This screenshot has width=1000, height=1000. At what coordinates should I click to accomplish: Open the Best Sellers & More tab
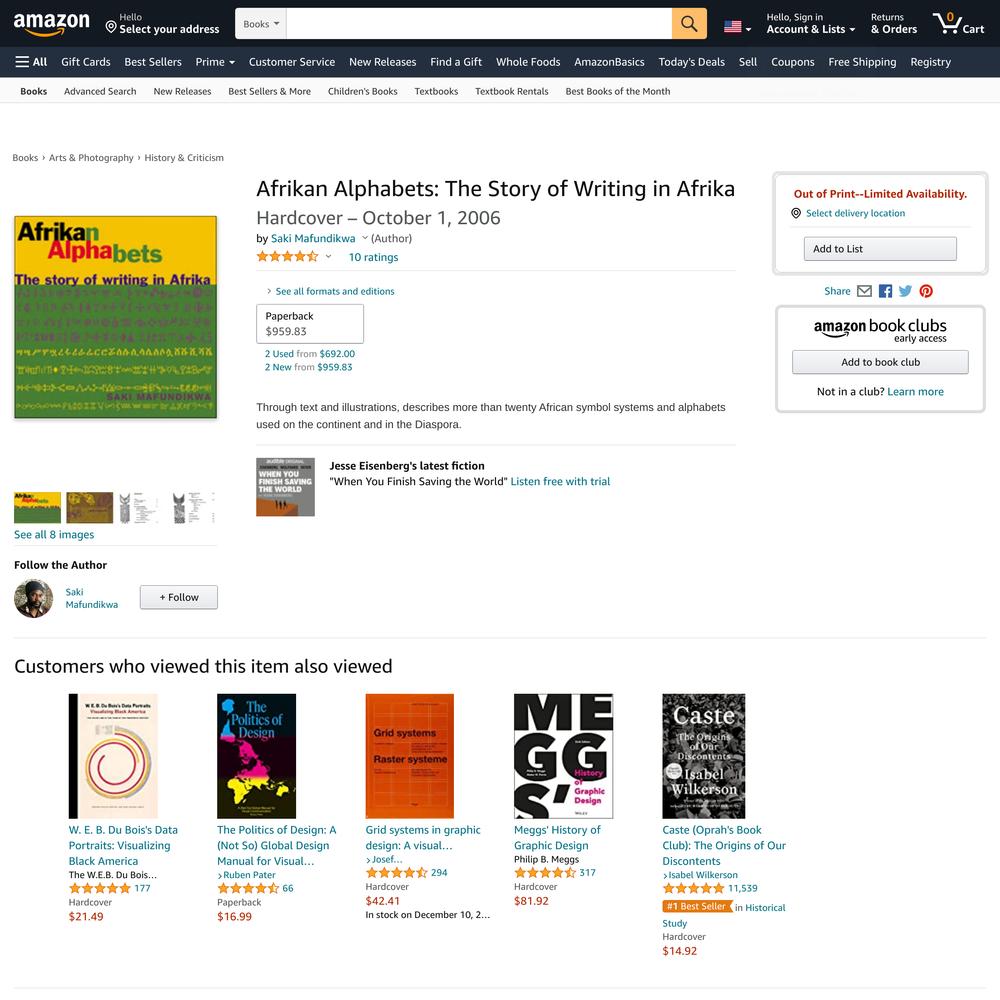[x=270, y=91]
